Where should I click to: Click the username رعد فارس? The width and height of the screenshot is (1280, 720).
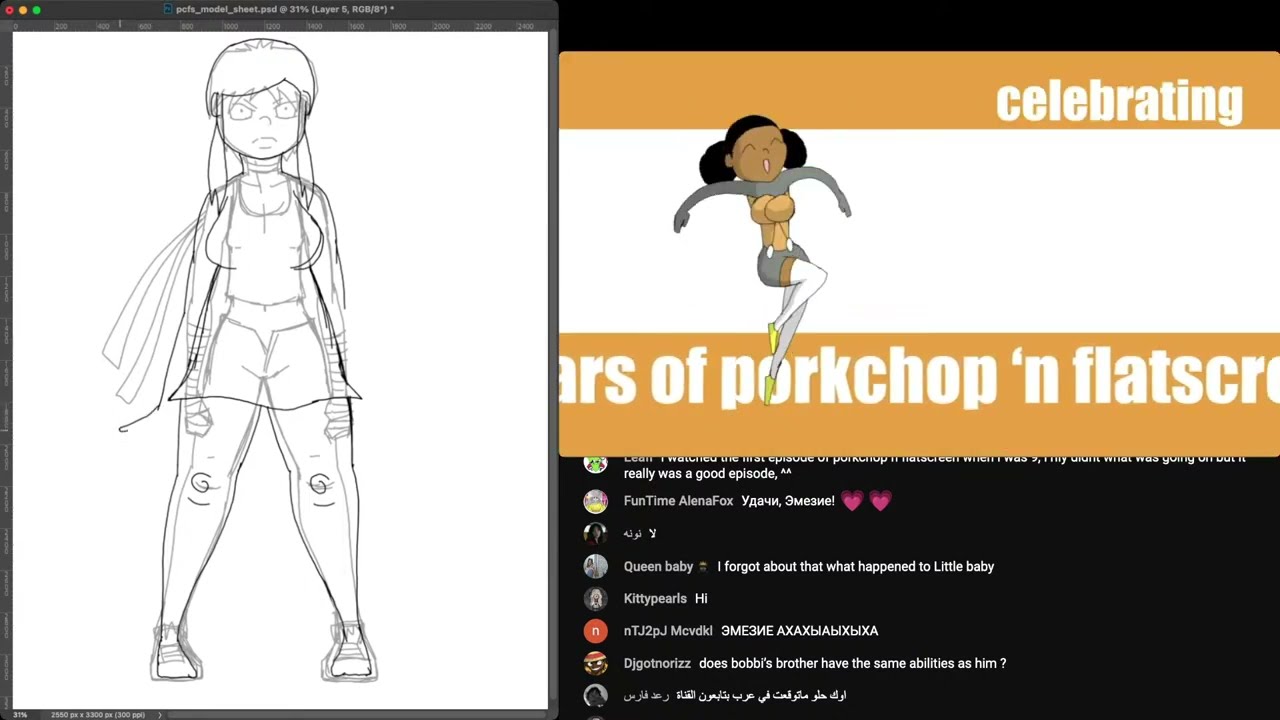[646, 695]
